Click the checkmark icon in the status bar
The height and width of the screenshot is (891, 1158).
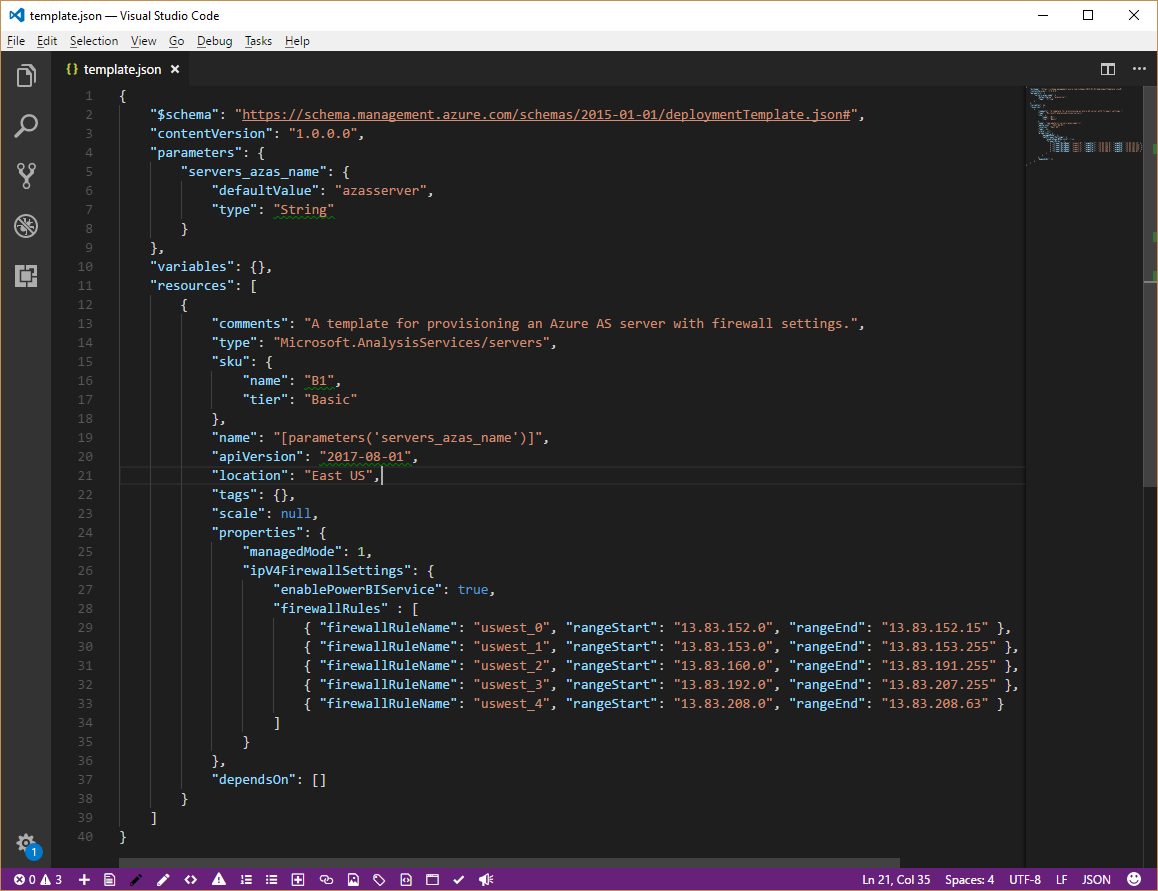click(458, 879)
